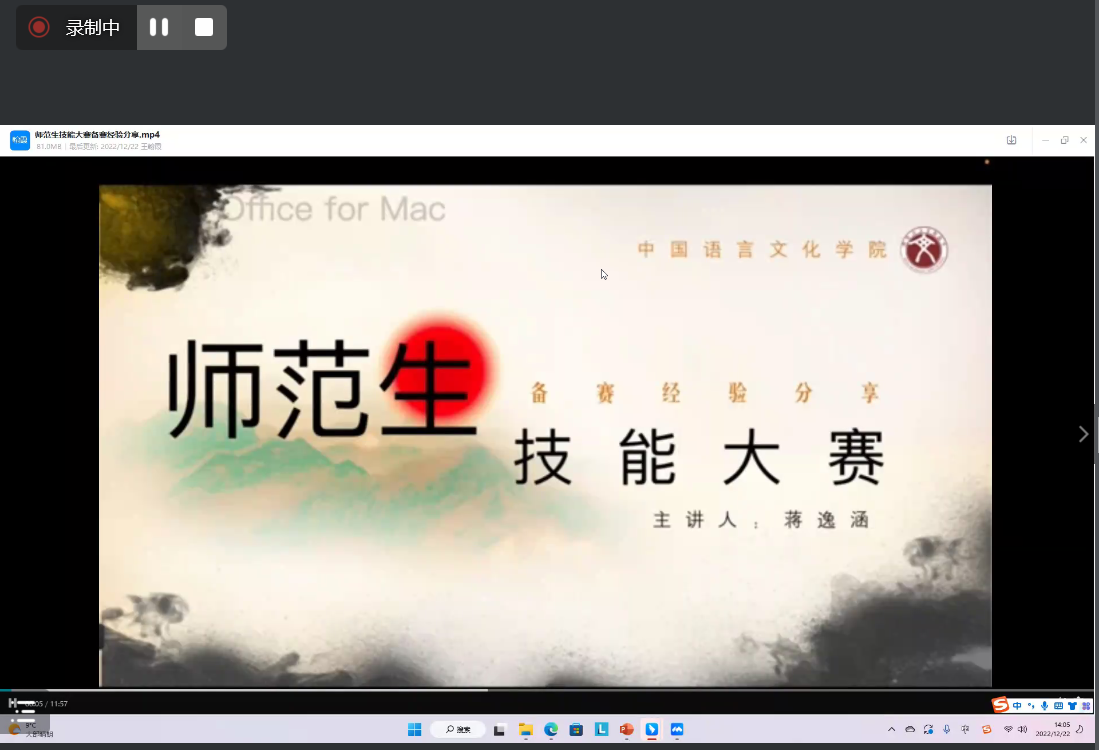Screen dimensions: 1099x750
Task: Expand hidden system tray icons
Action: (891, 730)
